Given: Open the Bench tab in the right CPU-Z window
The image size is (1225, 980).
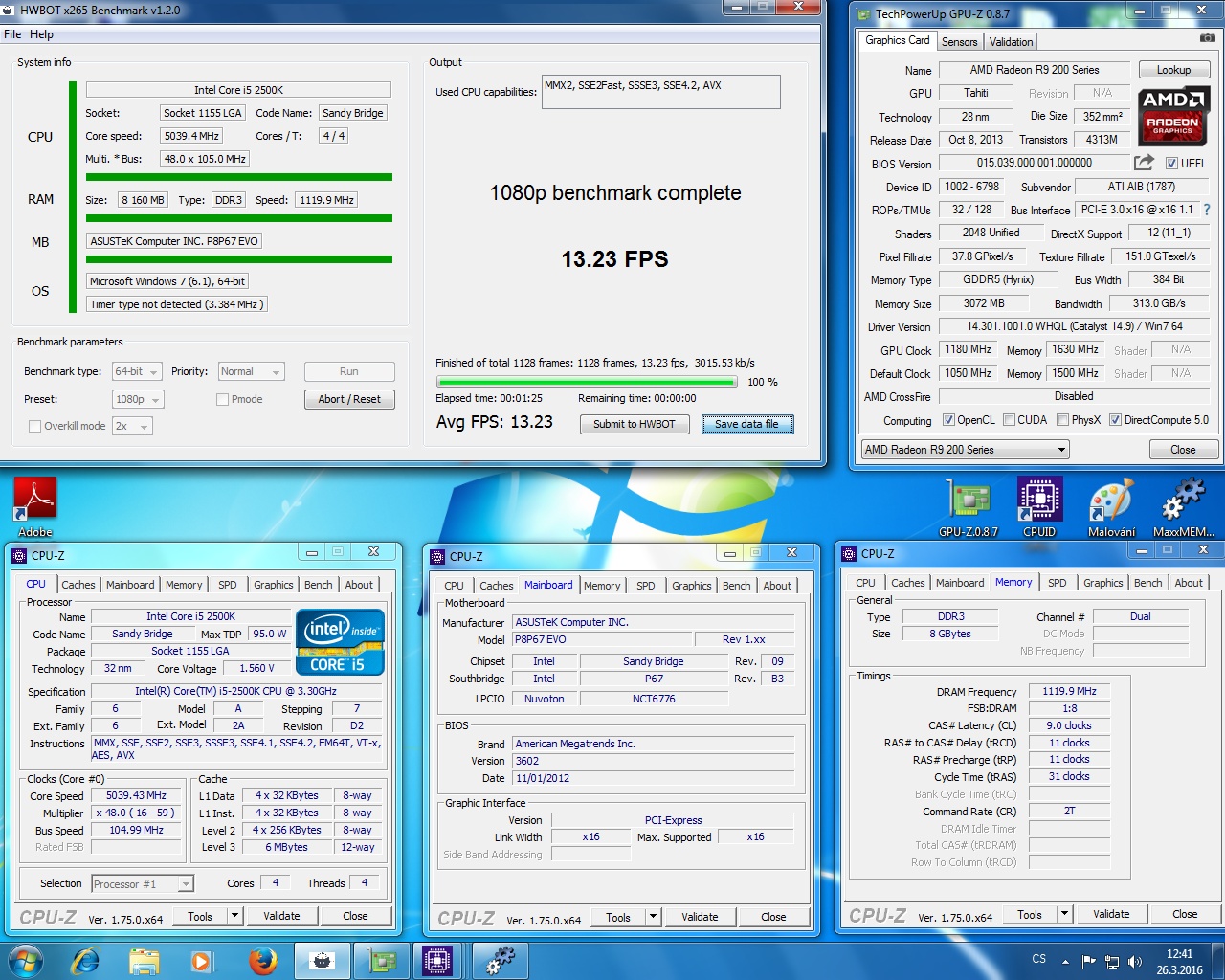Looking at the screenshot, I should point(1147,583).
